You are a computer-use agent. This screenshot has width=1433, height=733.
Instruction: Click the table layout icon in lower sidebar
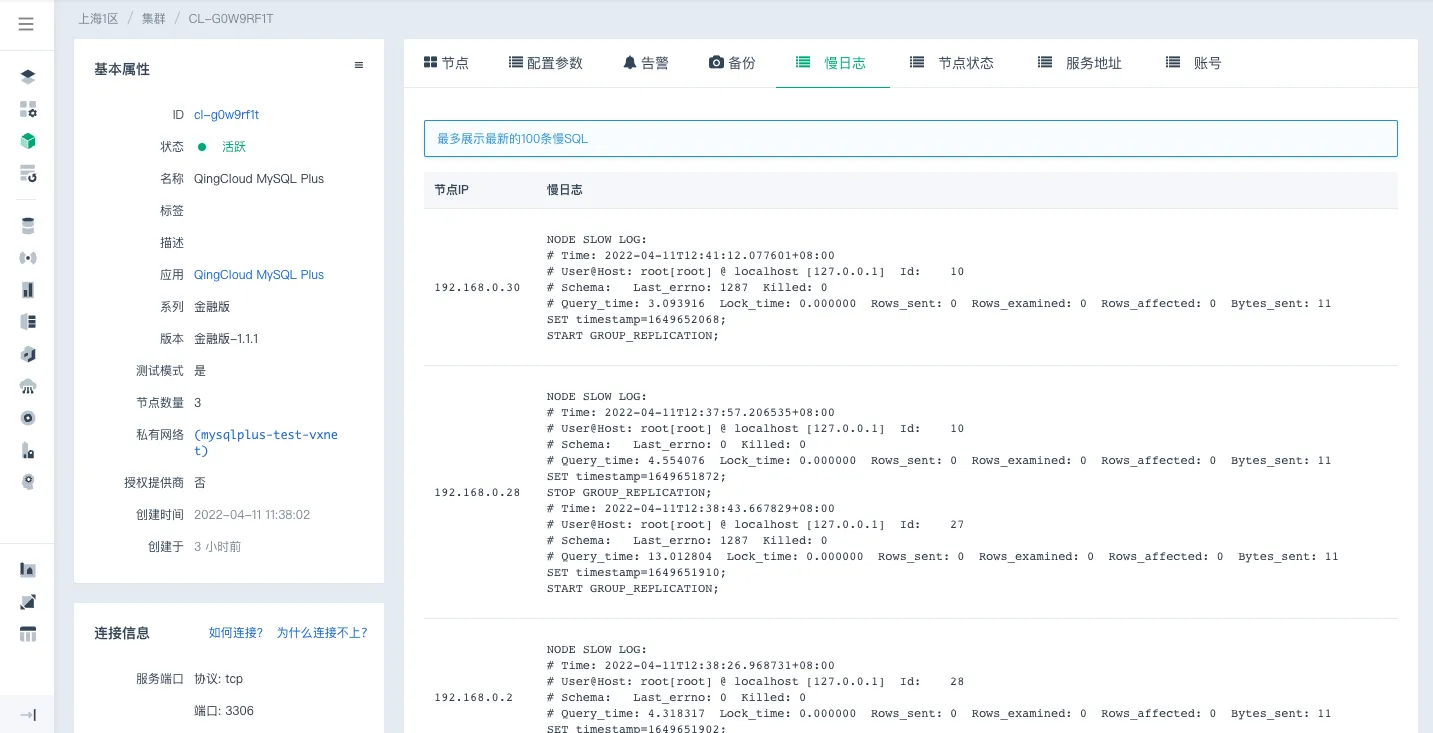pos(28,634)
